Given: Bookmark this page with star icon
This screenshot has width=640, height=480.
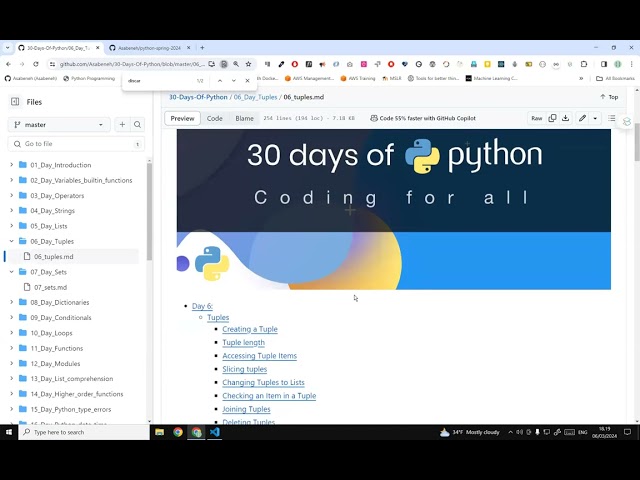Looking at the screenshot, I should click(248, 64).
